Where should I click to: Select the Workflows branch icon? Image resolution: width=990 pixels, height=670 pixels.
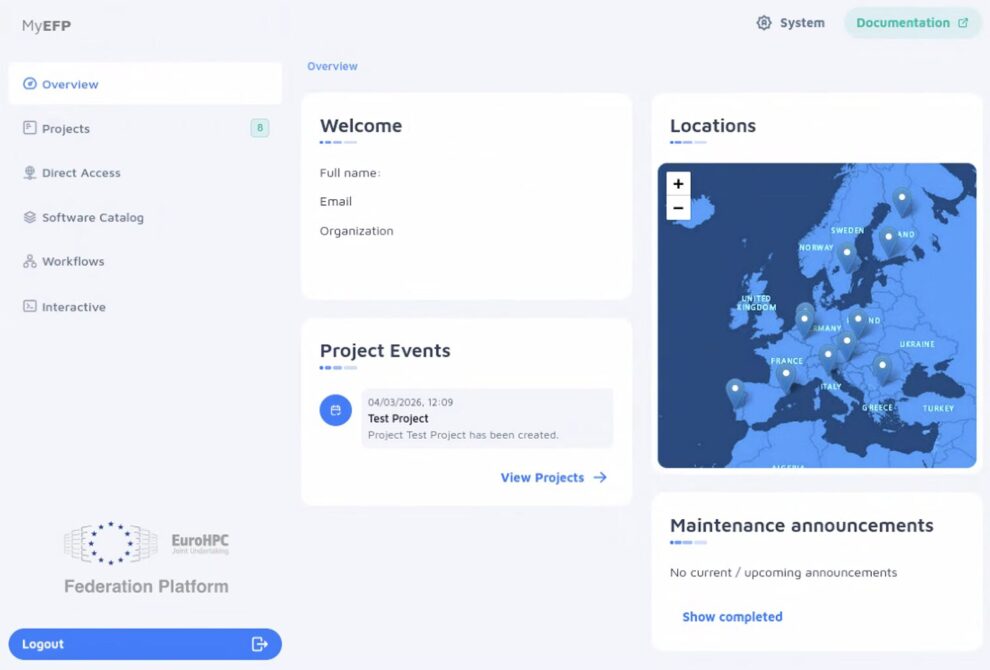coord(31,261)
